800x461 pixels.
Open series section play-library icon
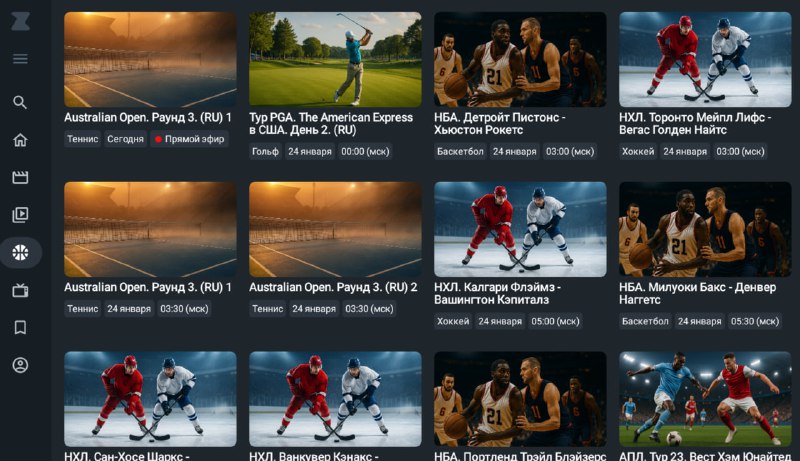(20, 215)
